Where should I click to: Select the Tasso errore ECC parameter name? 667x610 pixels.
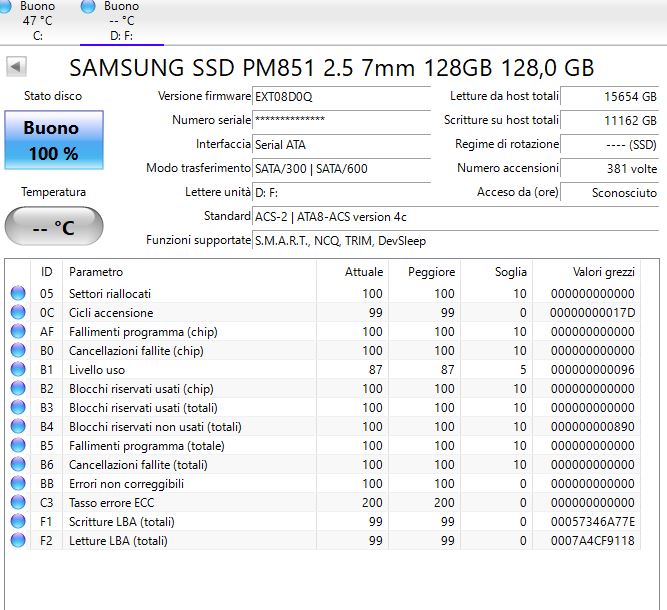pos(111,503)
